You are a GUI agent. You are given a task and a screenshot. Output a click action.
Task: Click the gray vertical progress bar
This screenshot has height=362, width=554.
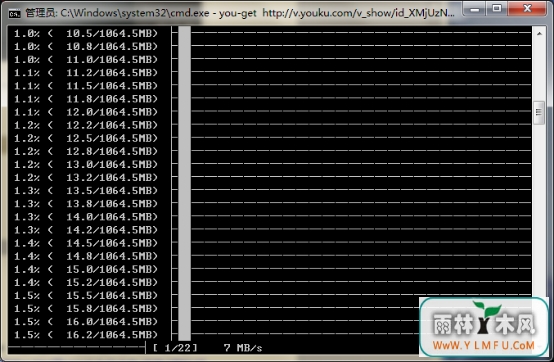pyautogui.click(x=184, y=183)
